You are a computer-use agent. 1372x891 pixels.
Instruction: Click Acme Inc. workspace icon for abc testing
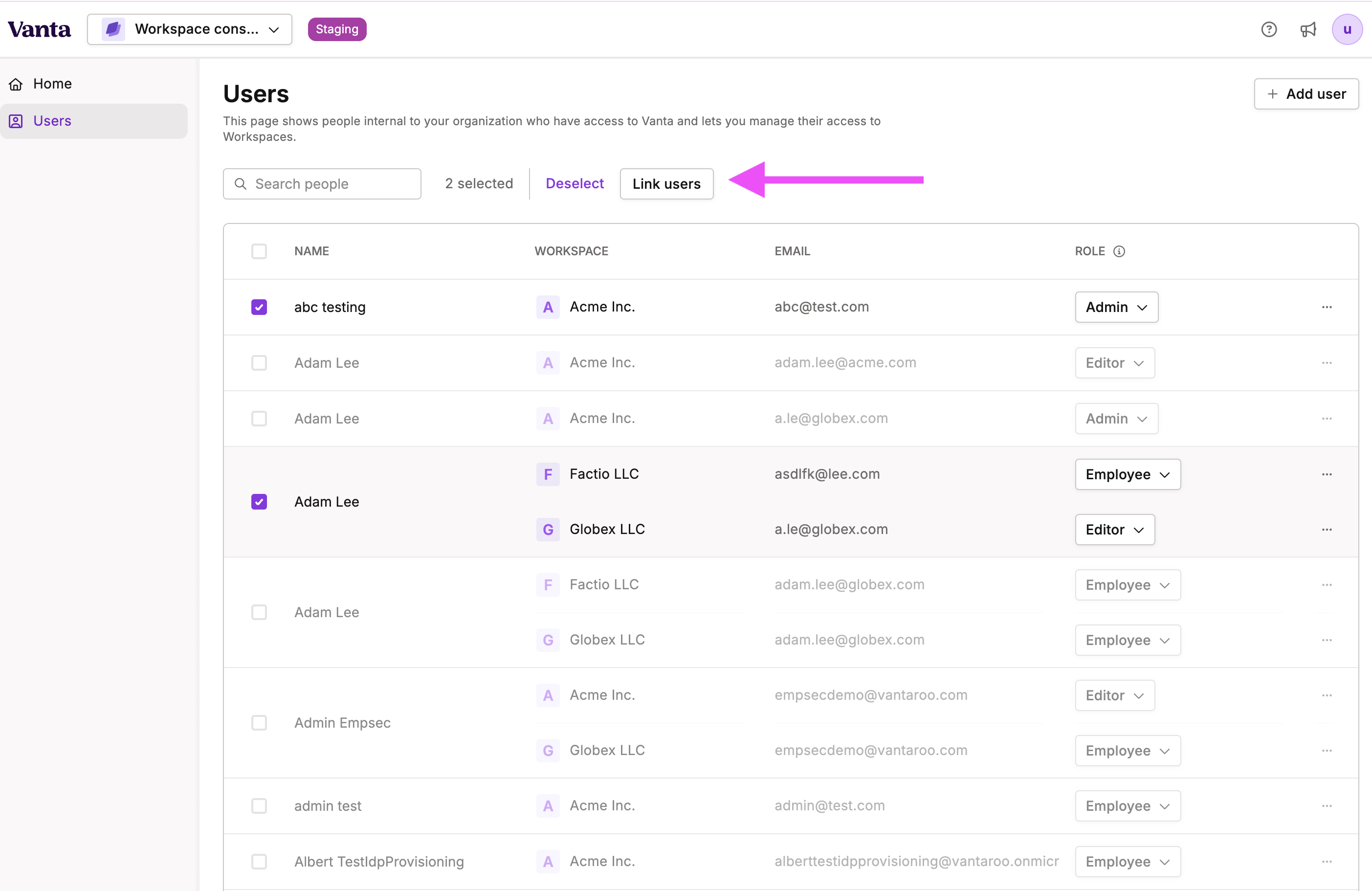click(548, 308)
